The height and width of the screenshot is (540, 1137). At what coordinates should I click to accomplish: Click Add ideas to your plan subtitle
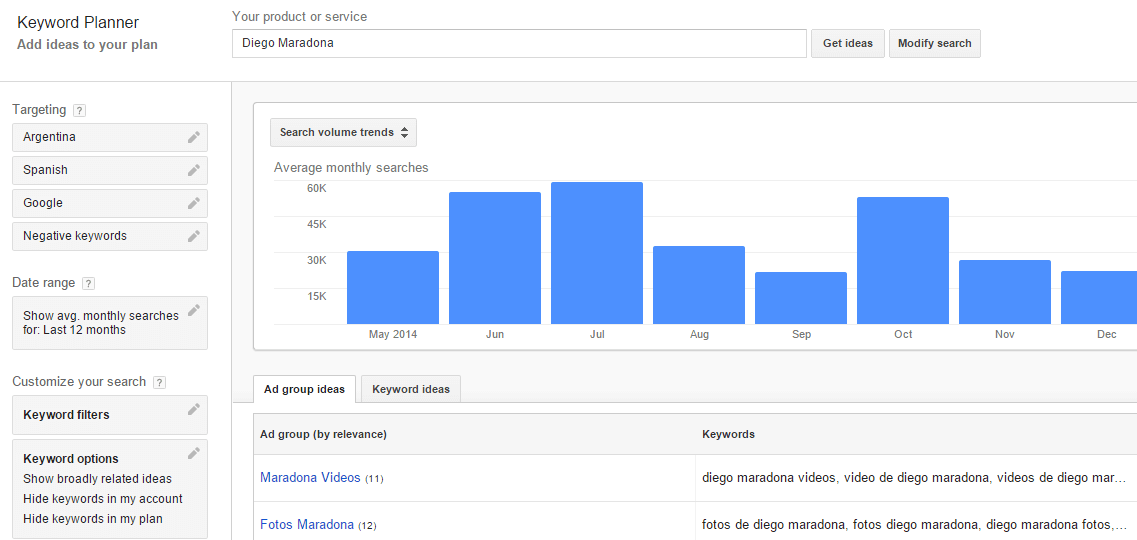[x=87, y=45]
